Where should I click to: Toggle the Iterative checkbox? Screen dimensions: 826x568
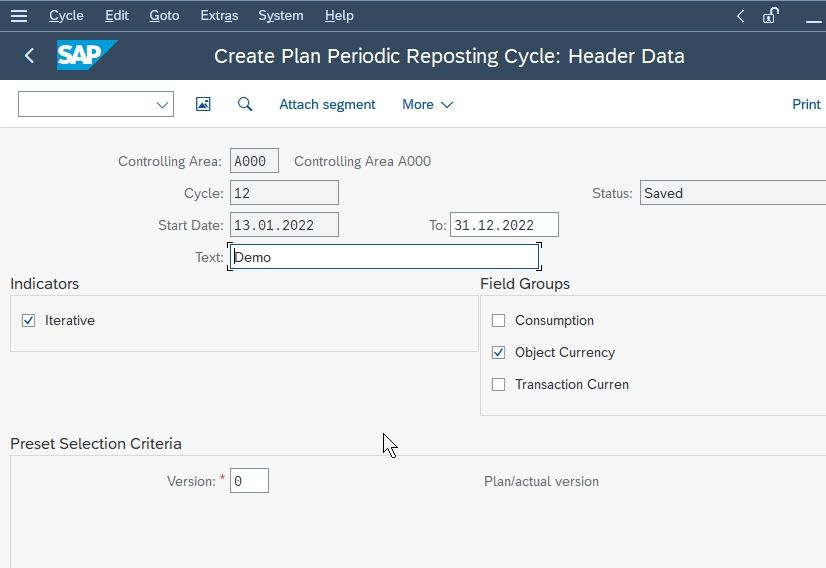(x=28, y=320)
